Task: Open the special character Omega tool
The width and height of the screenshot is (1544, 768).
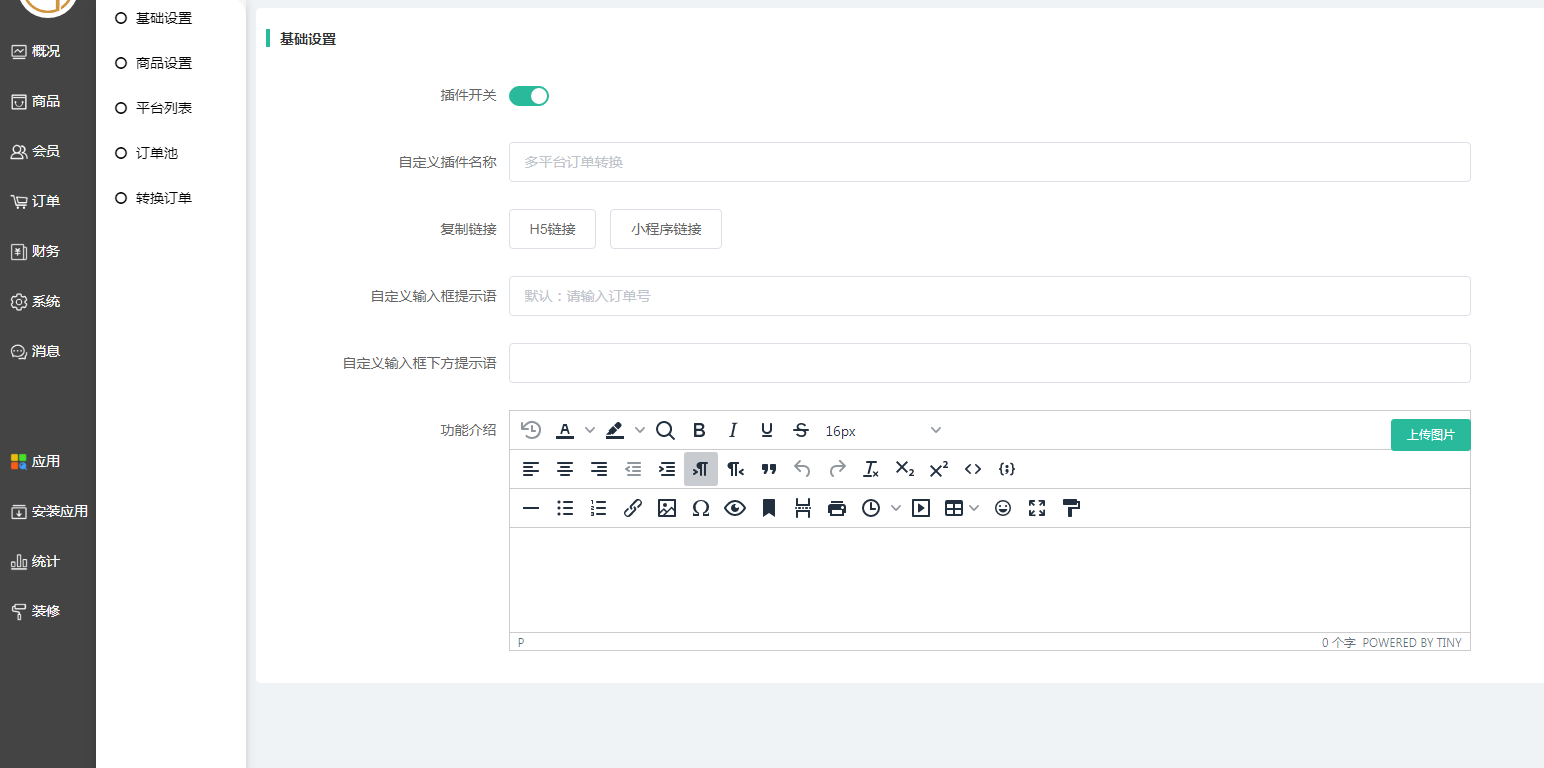Action: pos(701,508)
